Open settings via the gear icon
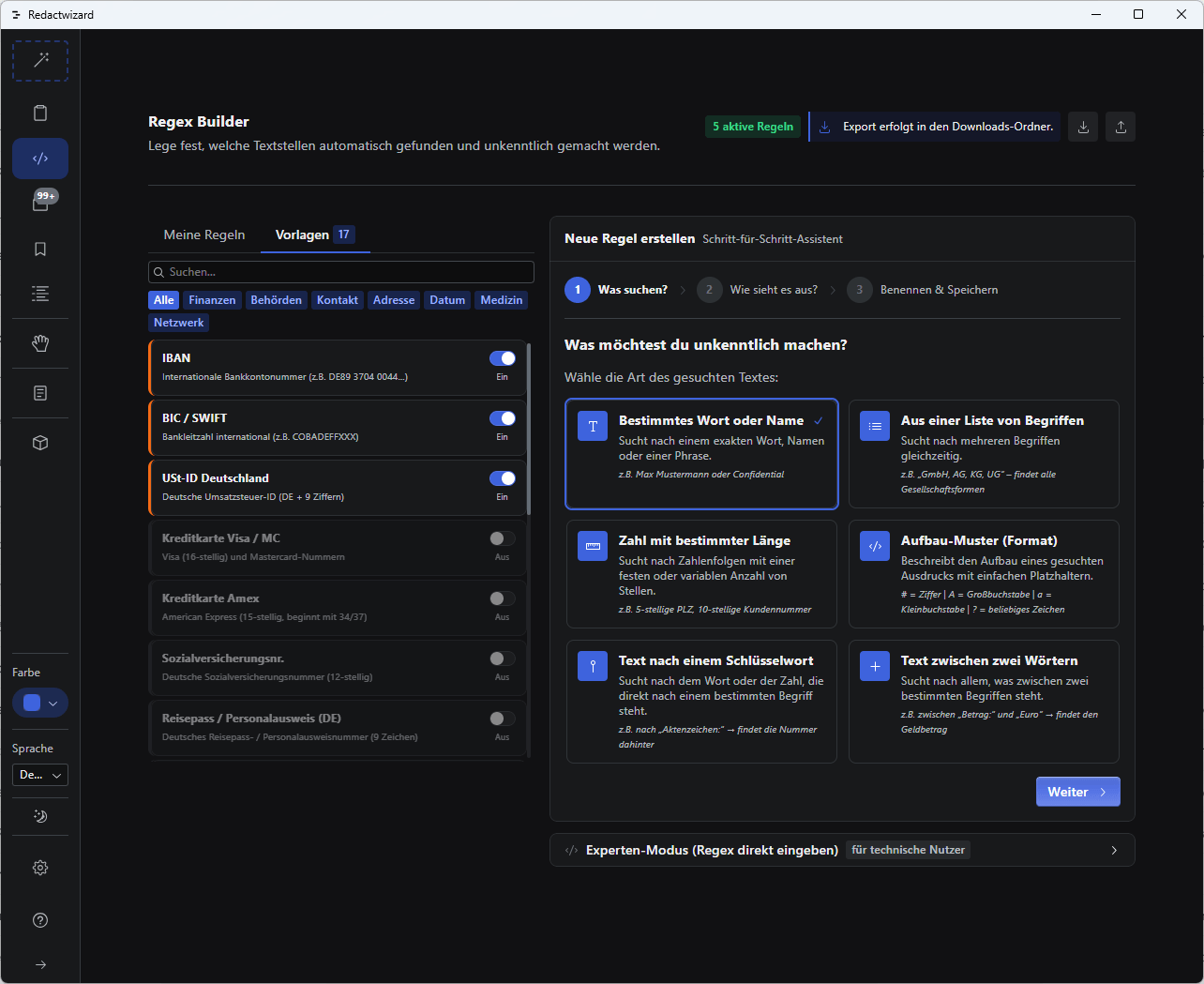The height and width of the screenshot is (984, 1204). [40, 868]
